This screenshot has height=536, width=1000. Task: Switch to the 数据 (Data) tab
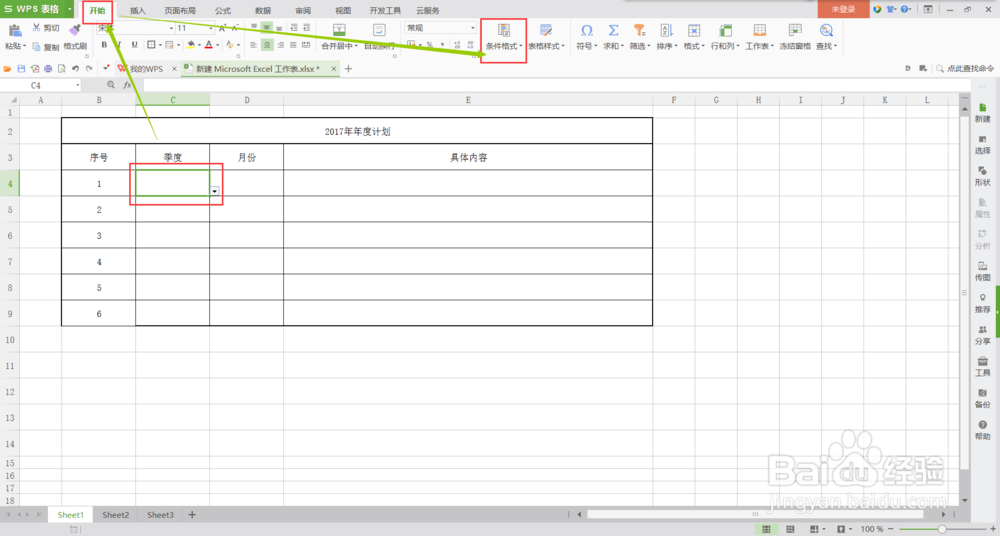(x=262, y=11)
